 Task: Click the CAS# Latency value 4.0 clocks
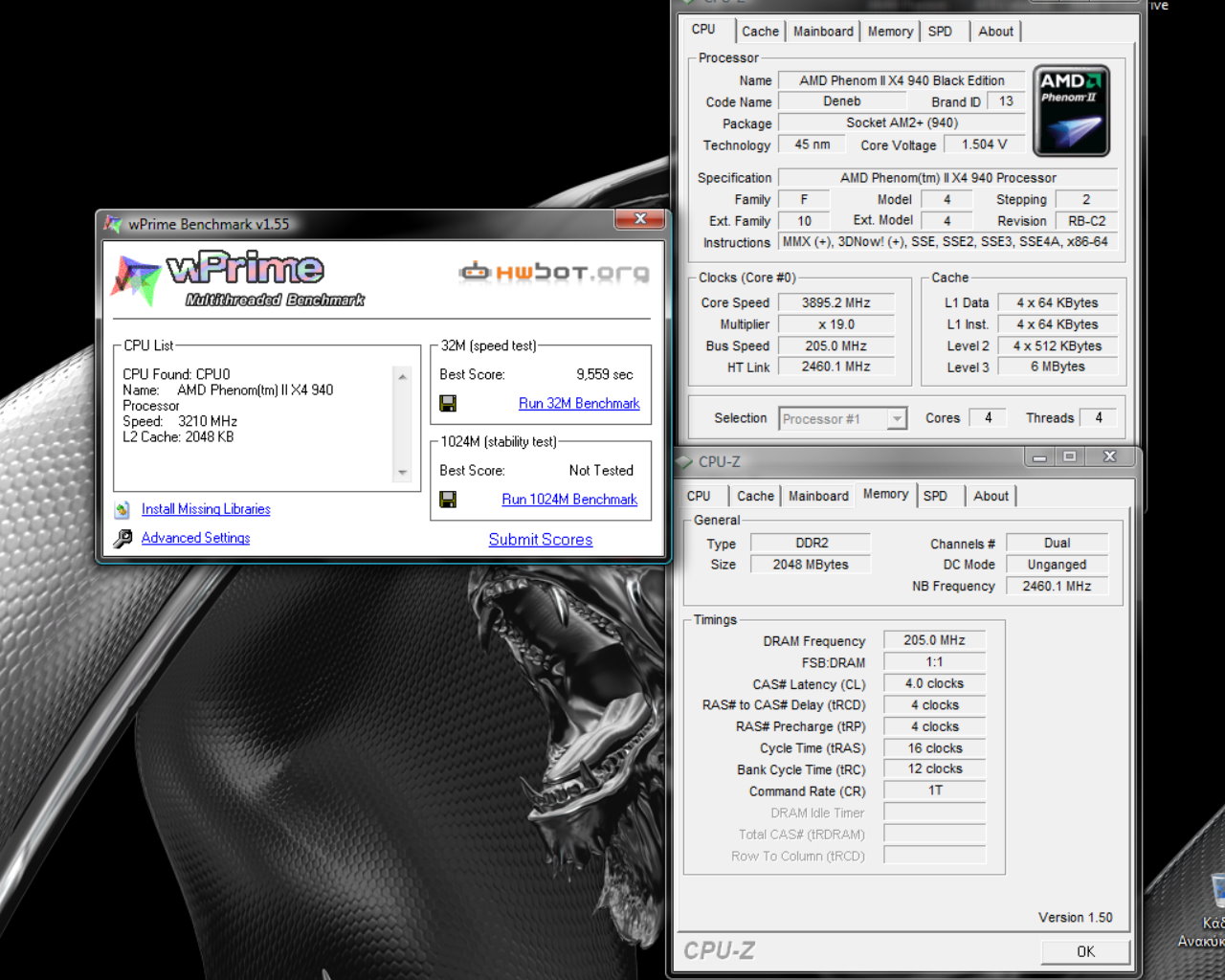click(934, 683)
